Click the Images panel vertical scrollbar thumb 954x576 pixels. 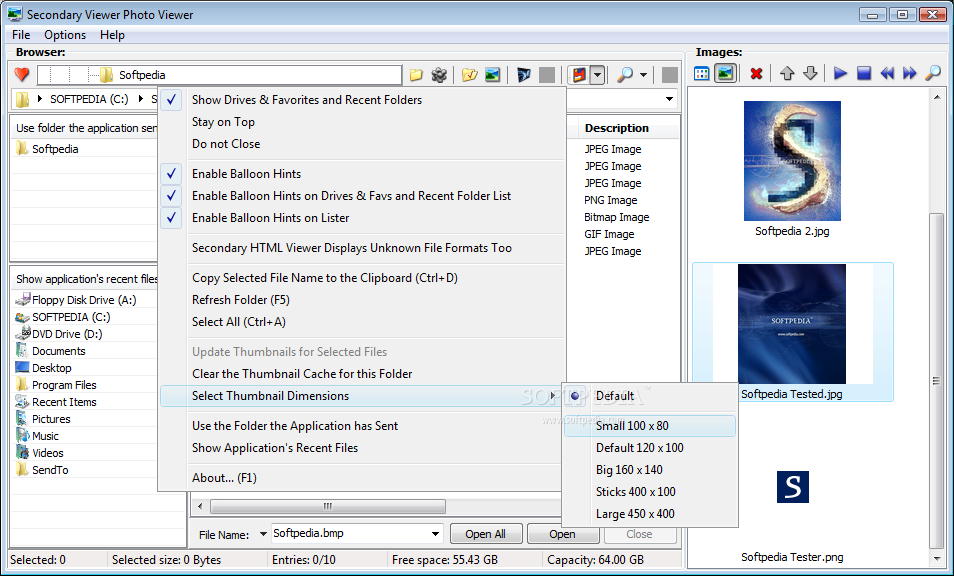936,381
